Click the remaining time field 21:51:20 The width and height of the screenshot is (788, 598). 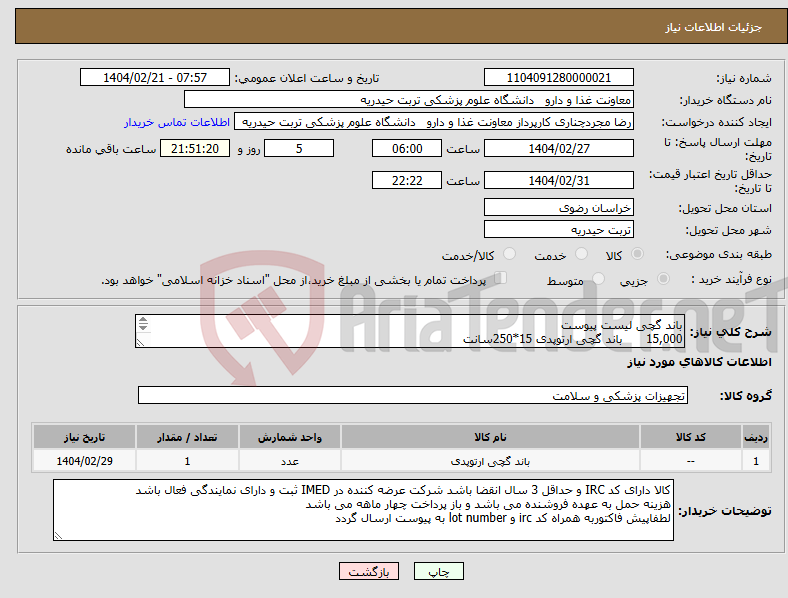click(x=195, y=148)
